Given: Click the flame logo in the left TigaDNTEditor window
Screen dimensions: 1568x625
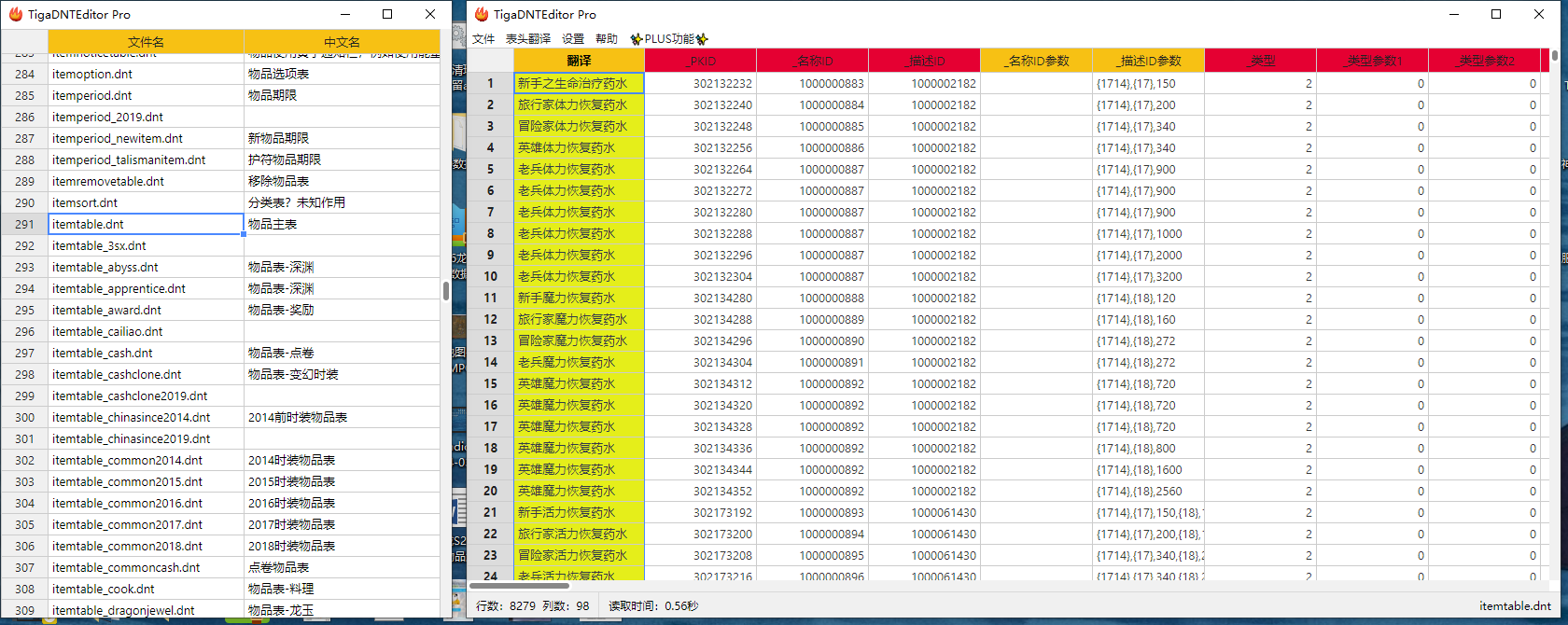Looking at the screenshot, I should (16, 14).
